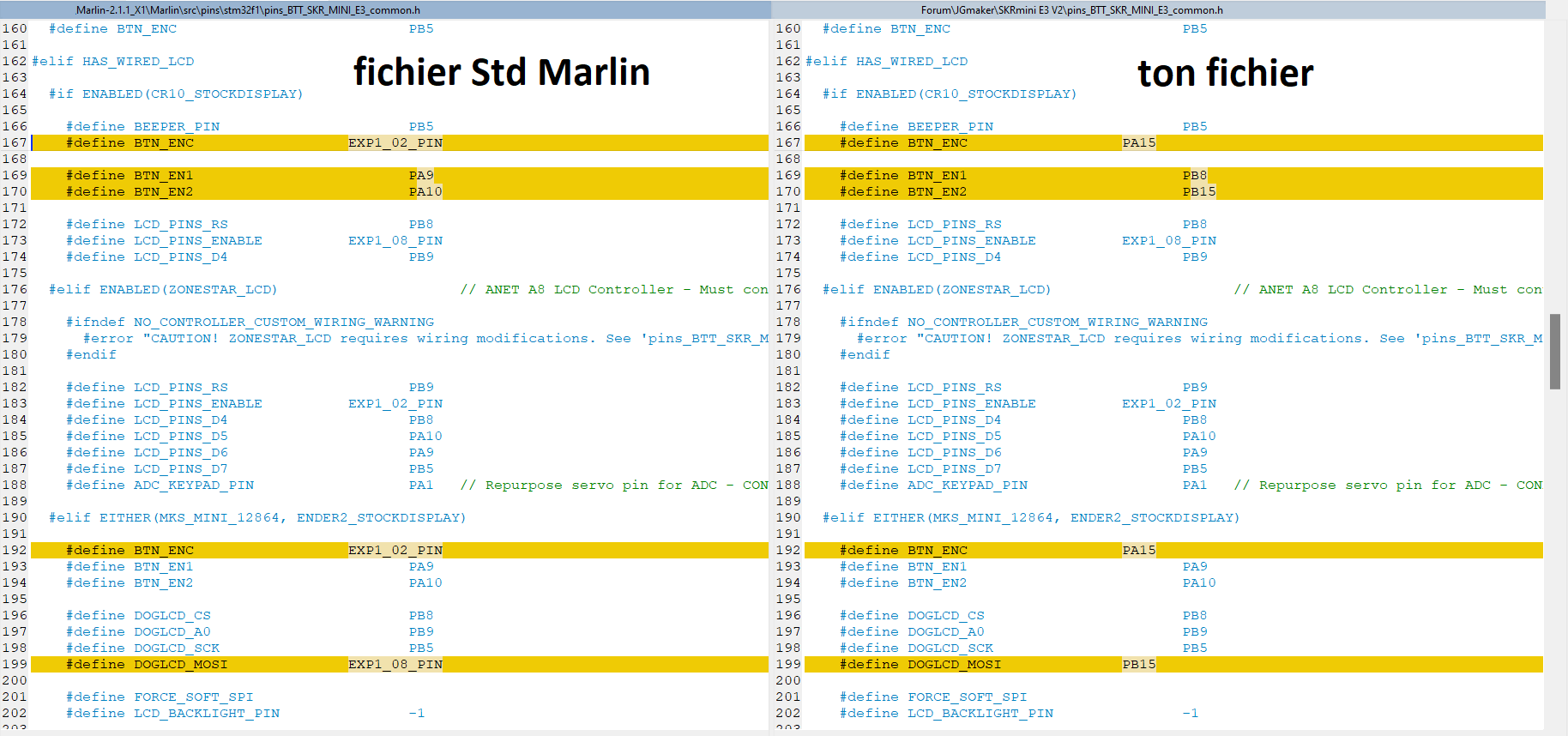Viewport: 1568px width, 736px height.
Task: Click PA15 on line 167, JGmaker pane
Action: [1139, 143]
